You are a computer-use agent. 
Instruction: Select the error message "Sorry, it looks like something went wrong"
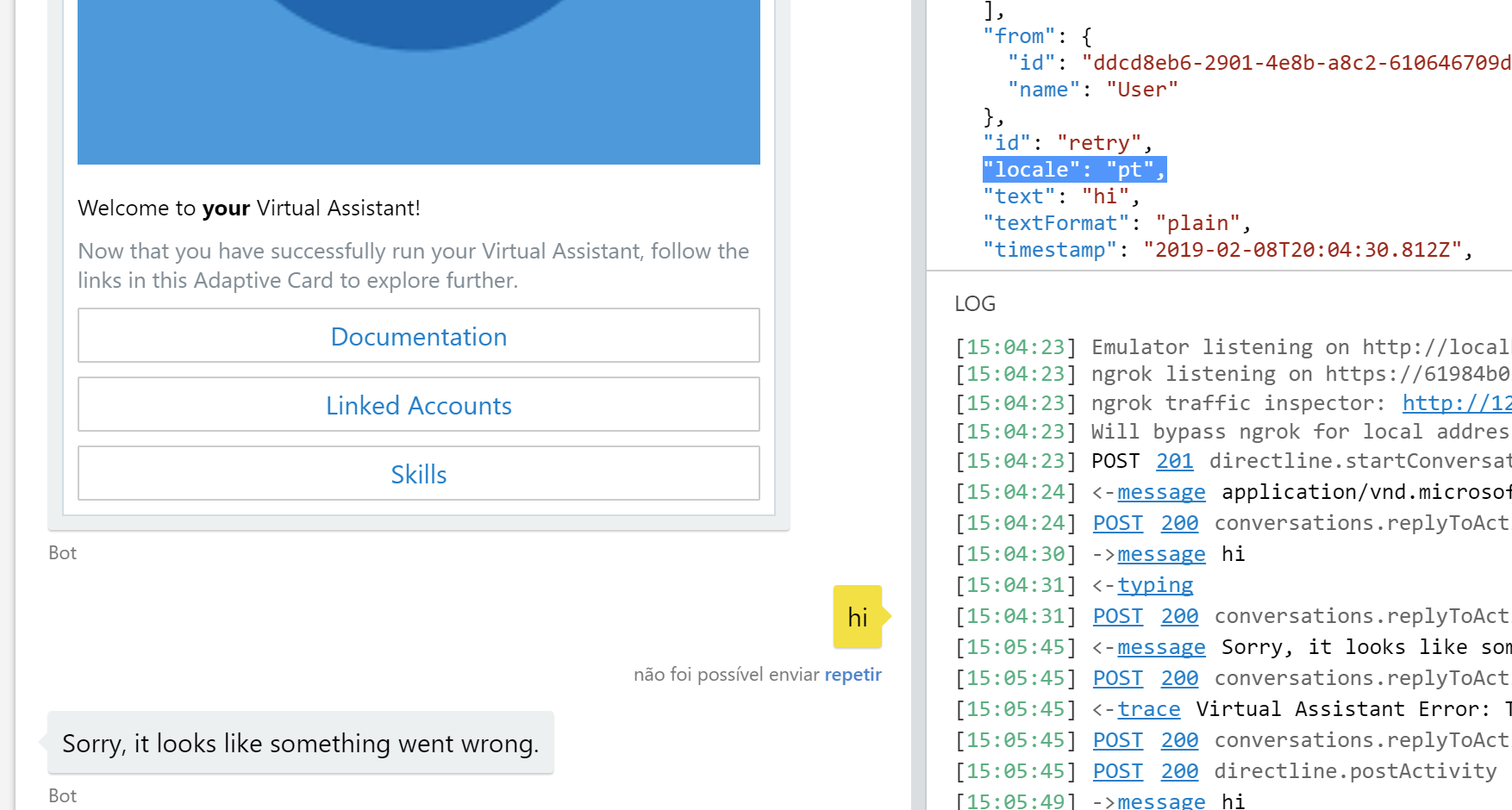300,743
